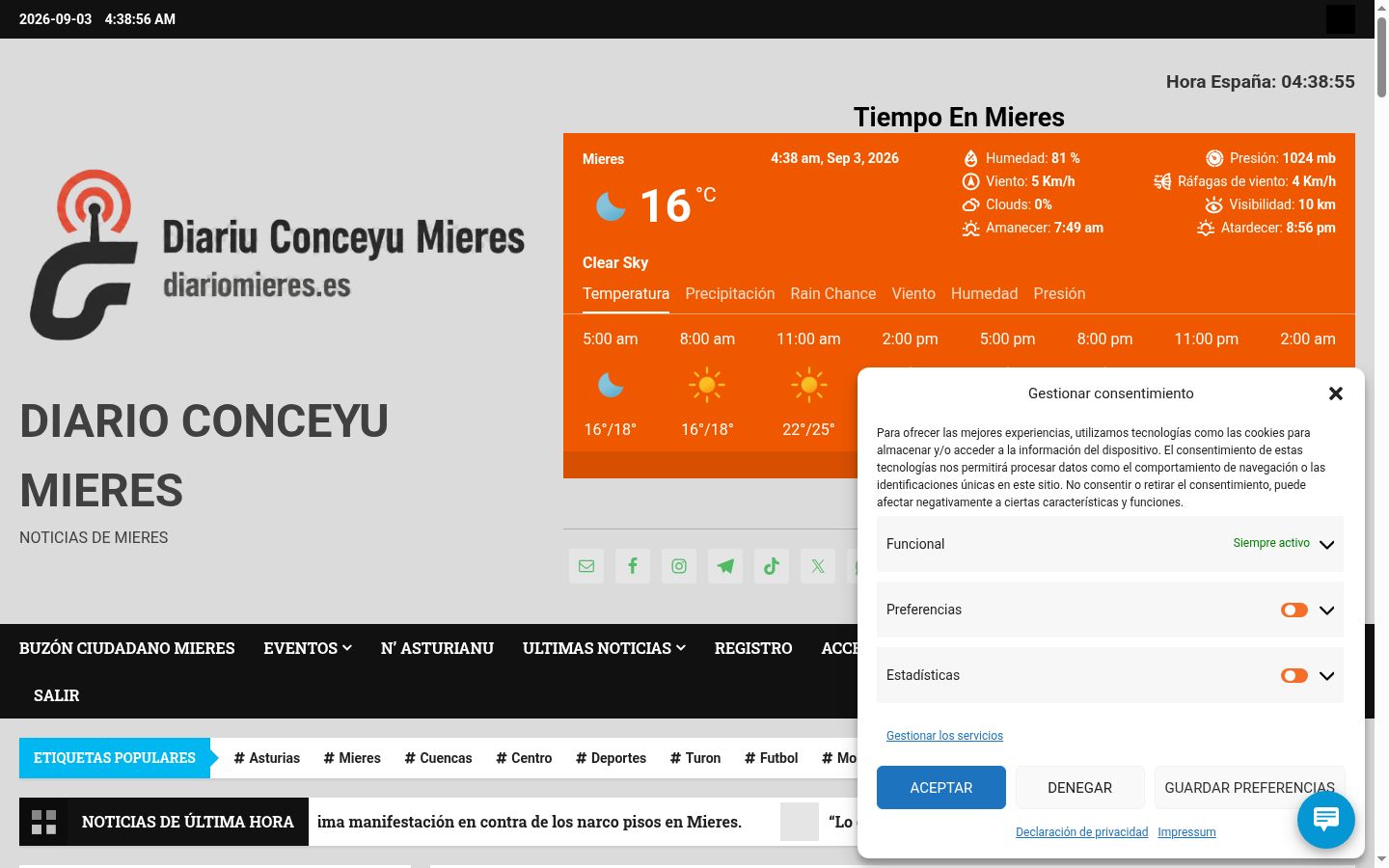Image resolution: width=1389 pixels, height=868 pixels.
Task: Open the TikTok social icon
Action: (772, 566)
